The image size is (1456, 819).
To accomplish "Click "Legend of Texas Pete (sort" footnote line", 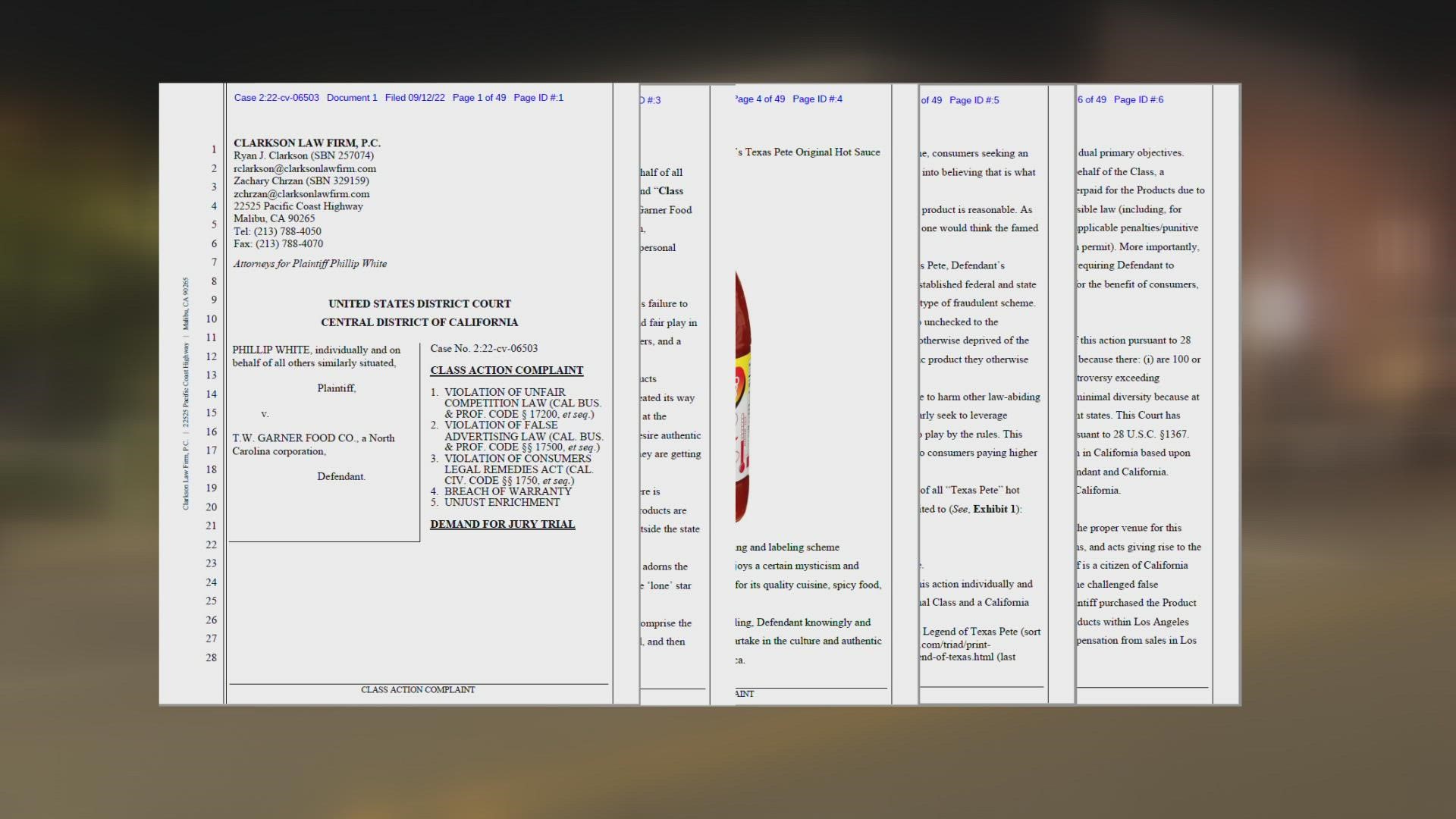I will [x=981, y=632].
